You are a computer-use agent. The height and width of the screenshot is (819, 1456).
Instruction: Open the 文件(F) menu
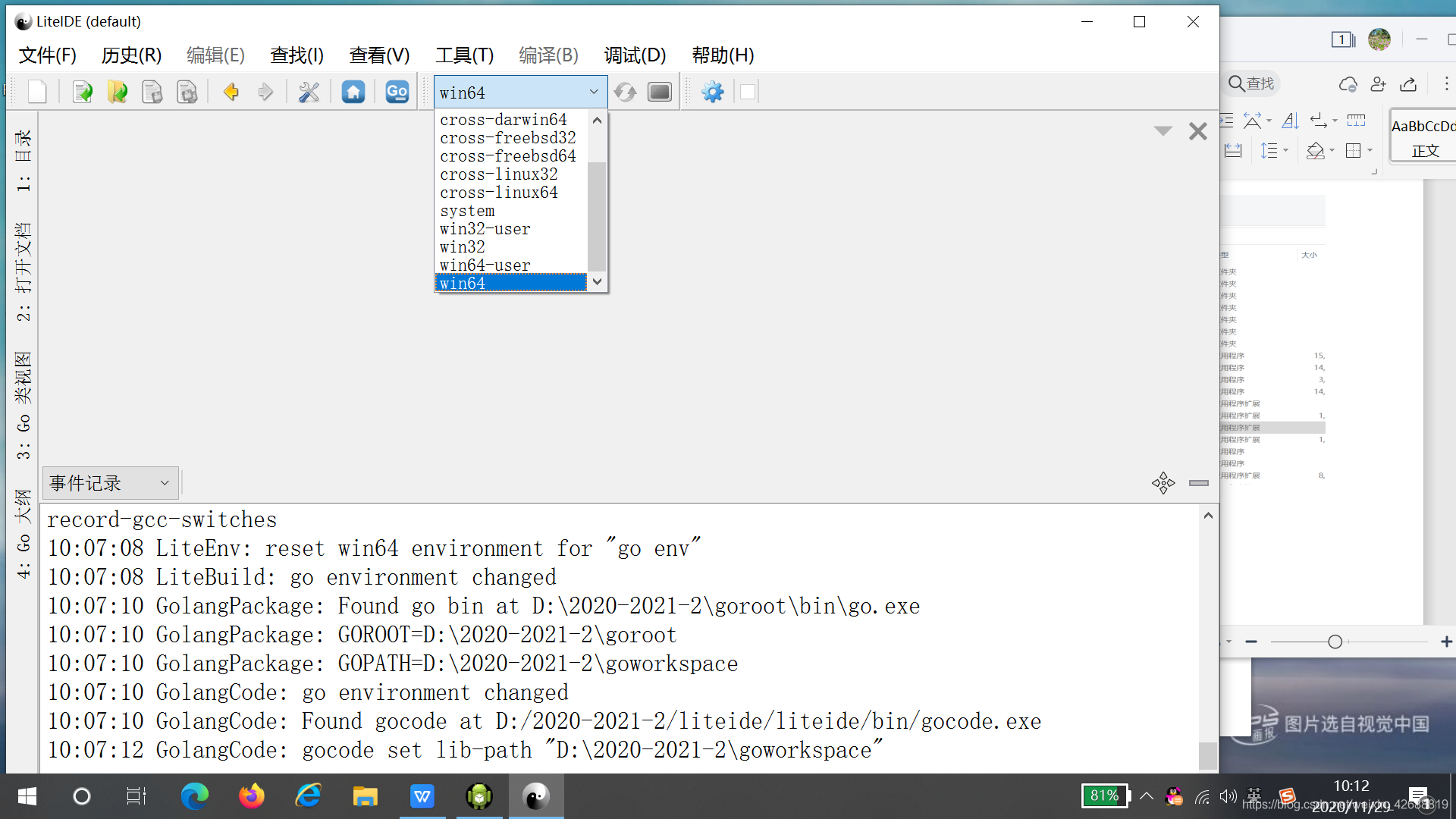coord(48,55)
